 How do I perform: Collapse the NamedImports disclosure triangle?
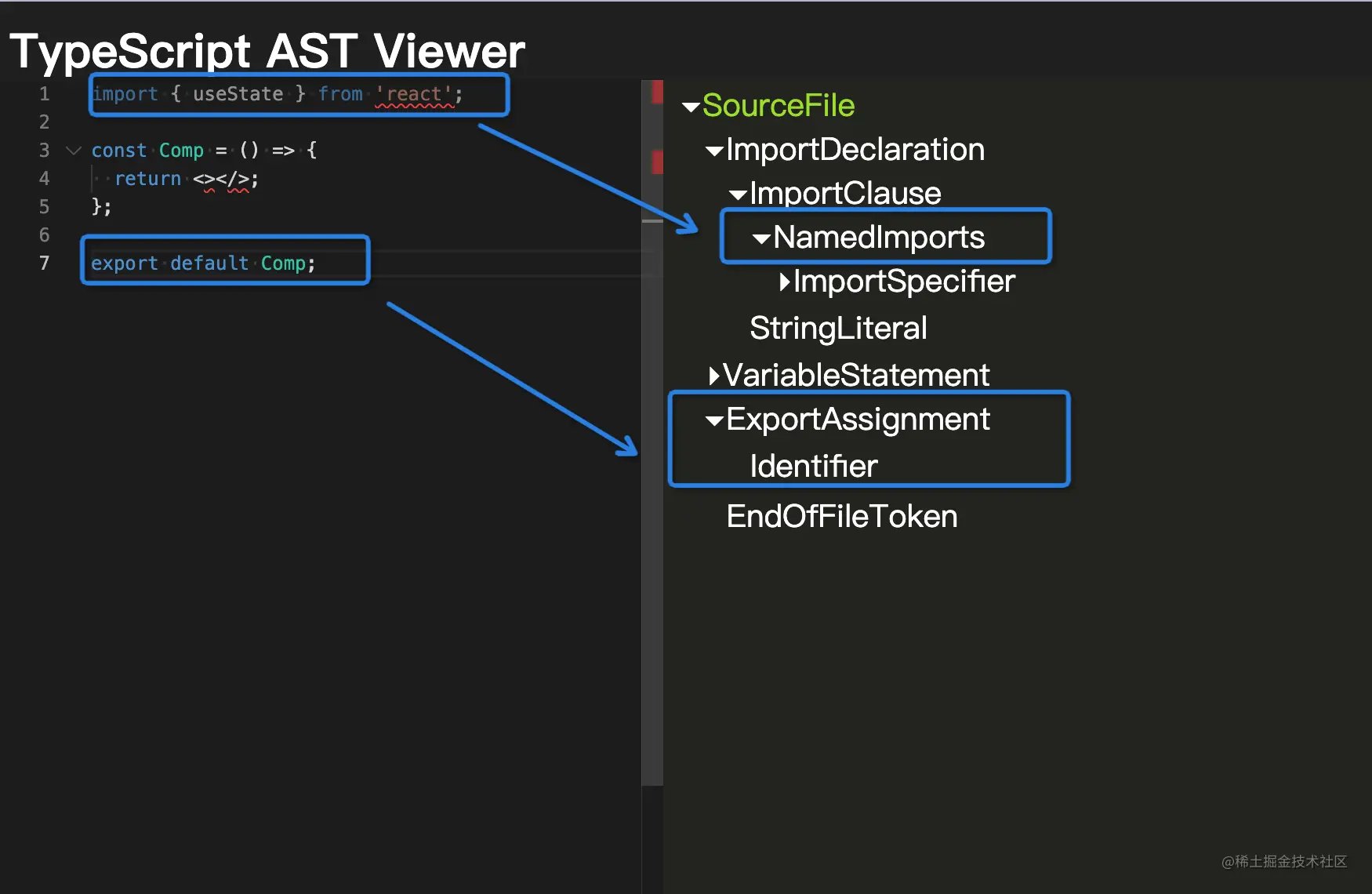tap(761, 238)
